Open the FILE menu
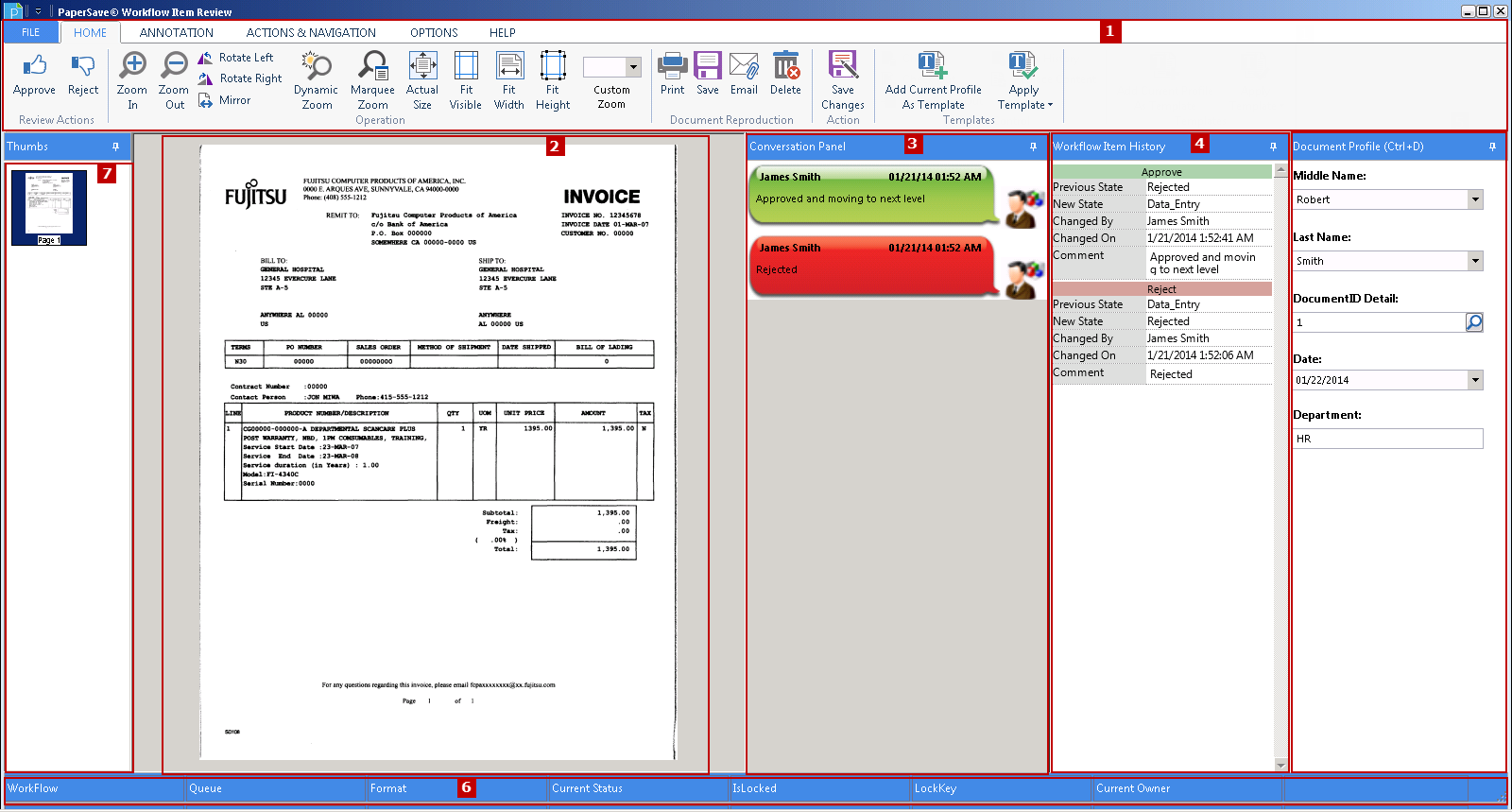The height and width of the screenshot is (812, 1512). point(31,32)
